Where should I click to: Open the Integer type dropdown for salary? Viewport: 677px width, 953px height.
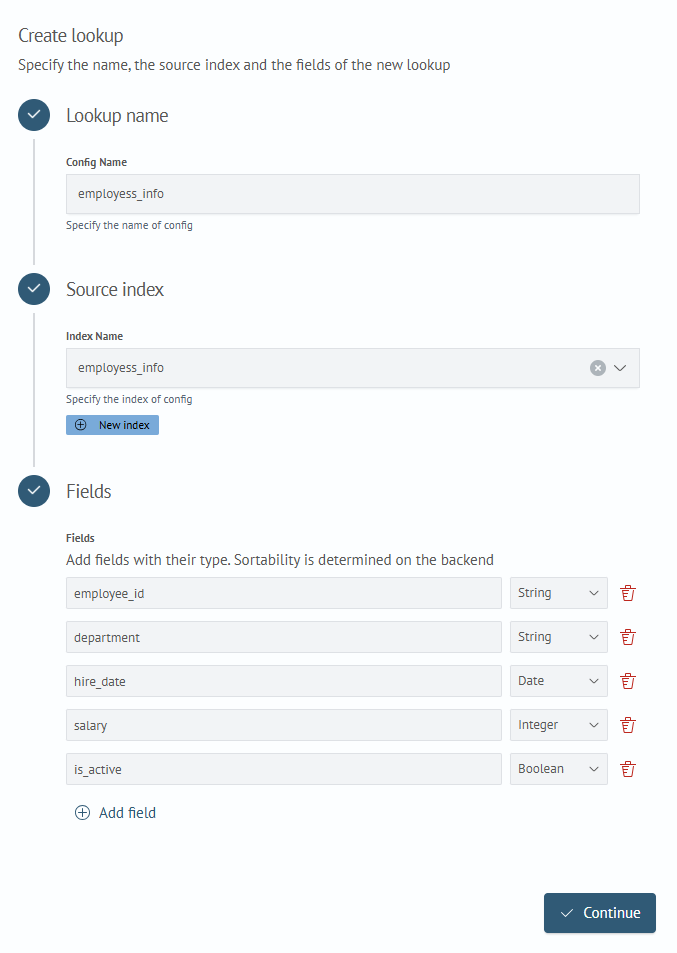click(x=558, y=725)
